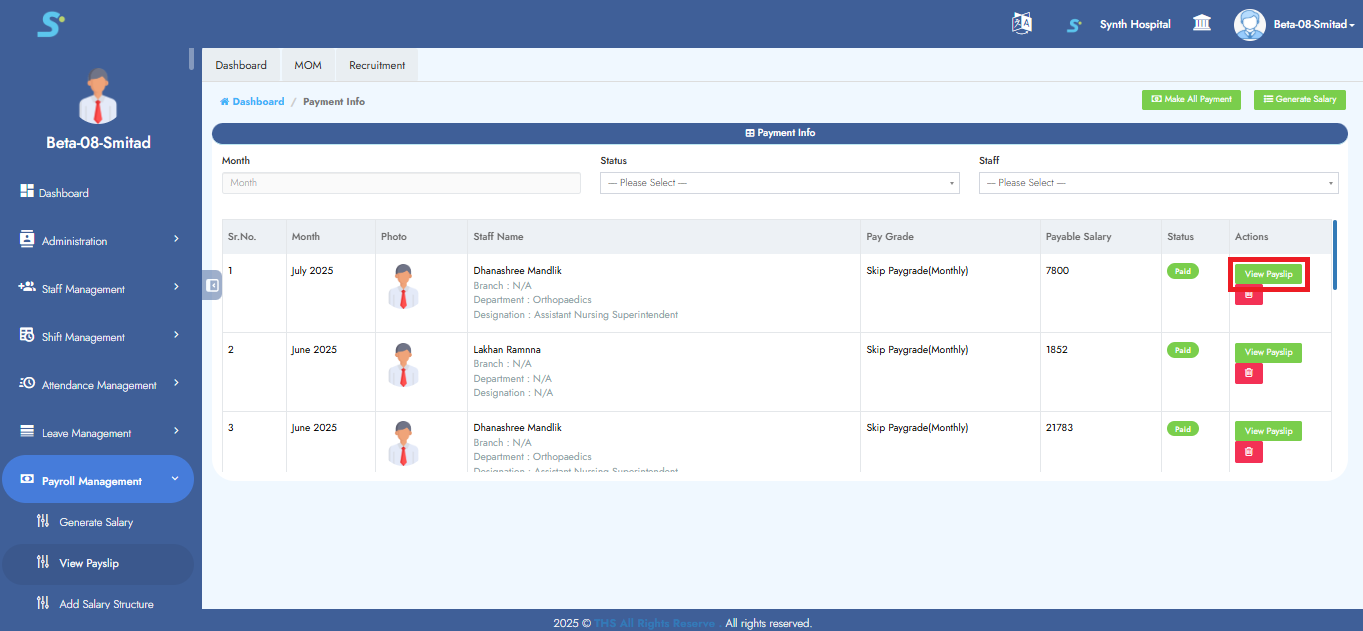
Task: Open the Status Please Select dropdown
Action: pyautogui.click(x=779, y=183)
